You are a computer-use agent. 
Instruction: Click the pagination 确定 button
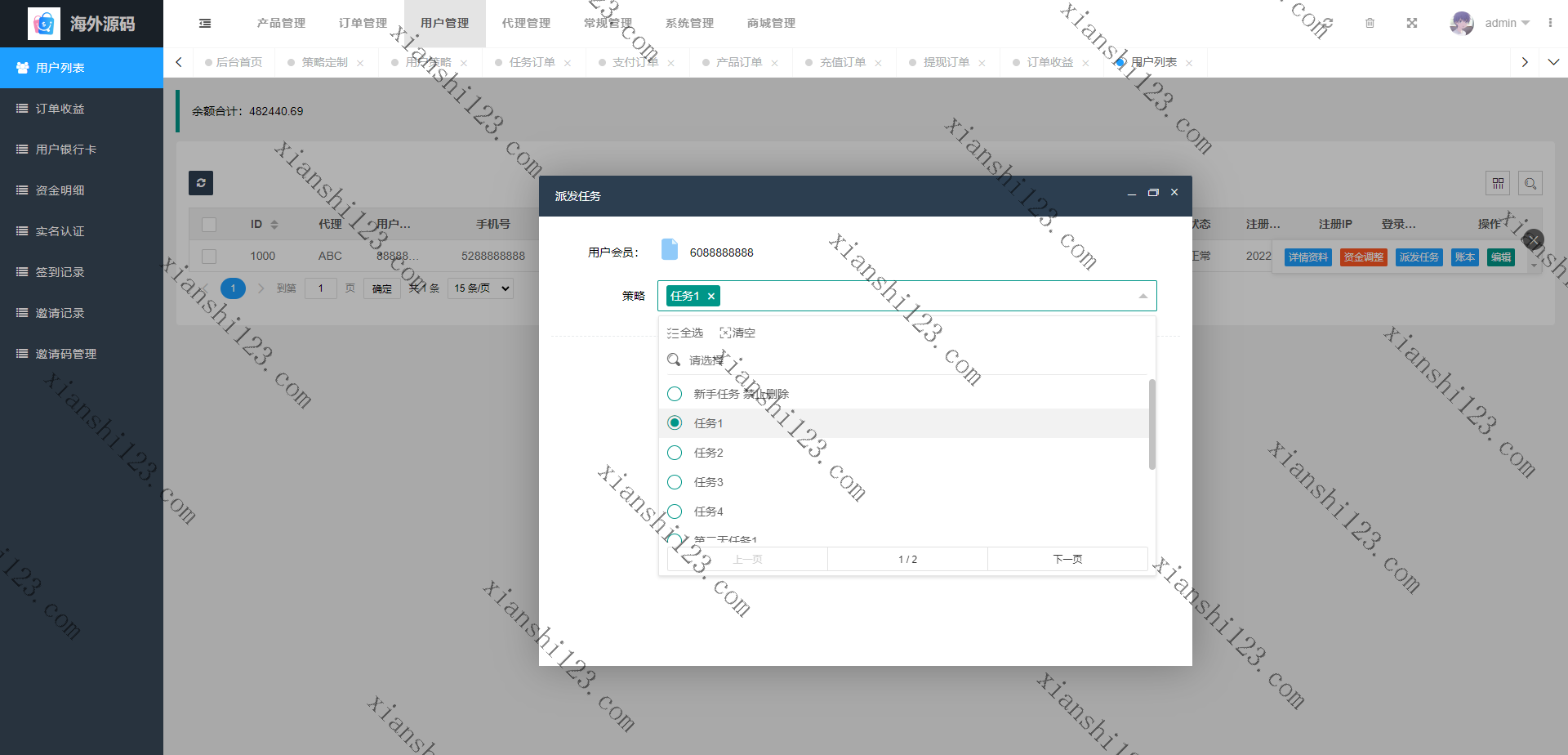pyautogui.click(x=382, y=288)
